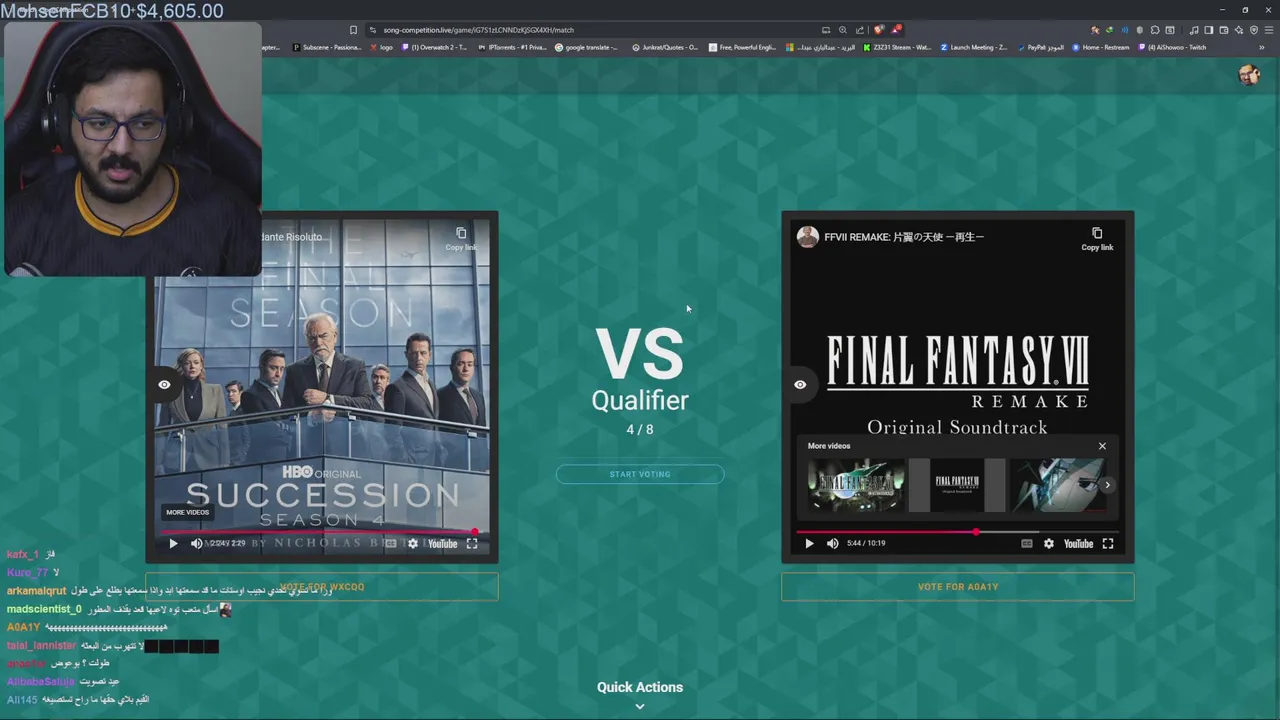Click the Start Voting button
Screen dimensions: 1280x720
[640, 474]
